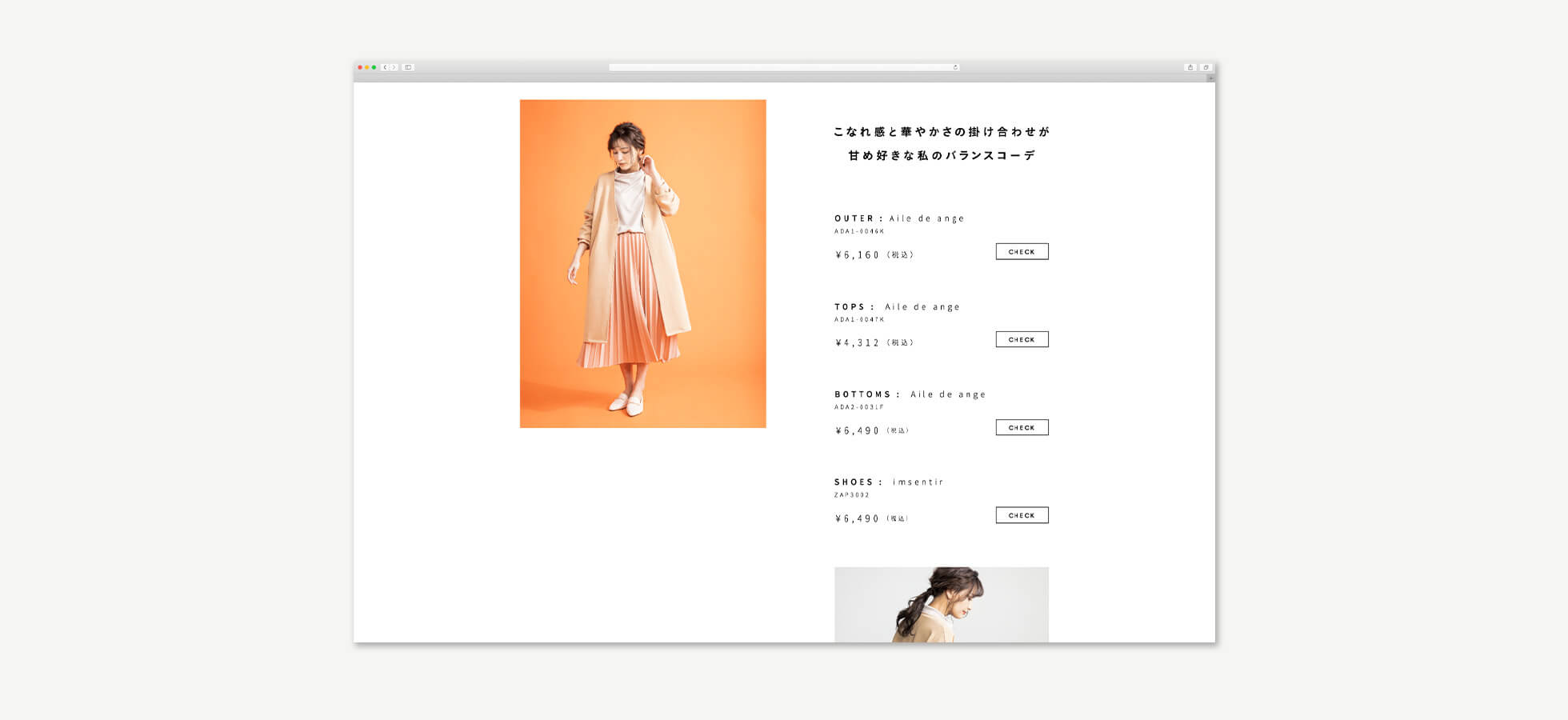Image resolution: width=1568 pixels, height=720 pixels.
Task: Select product code ZAP3002
Action: [x=852, y=495]
